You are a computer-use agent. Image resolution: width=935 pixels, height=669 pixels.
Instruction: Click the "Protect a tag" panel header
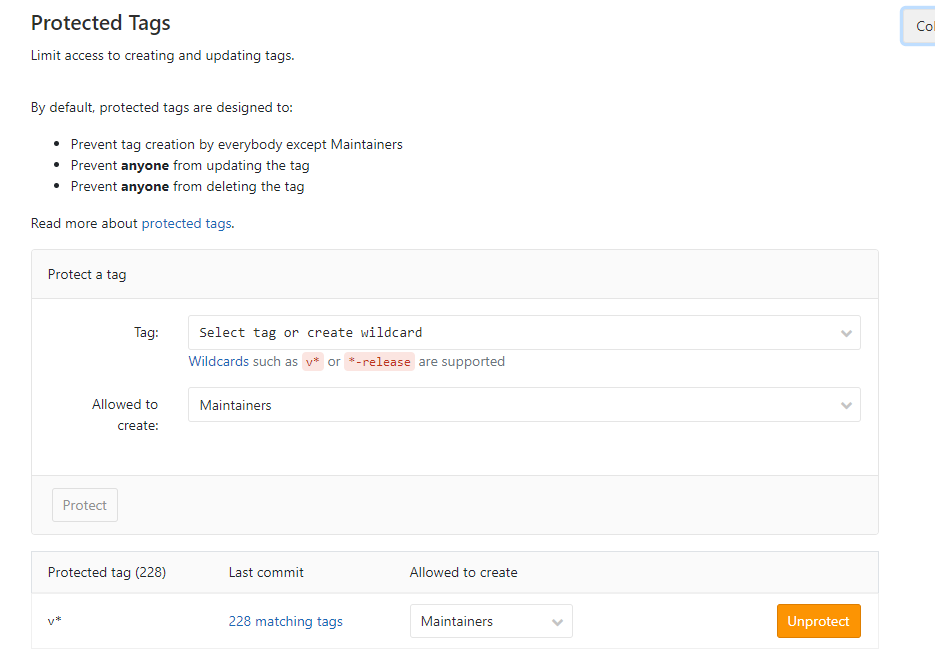coord(87,274)
